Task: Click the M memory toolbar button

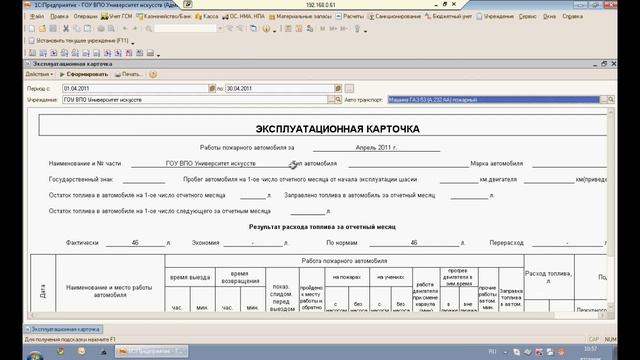Action: [322, 29]
